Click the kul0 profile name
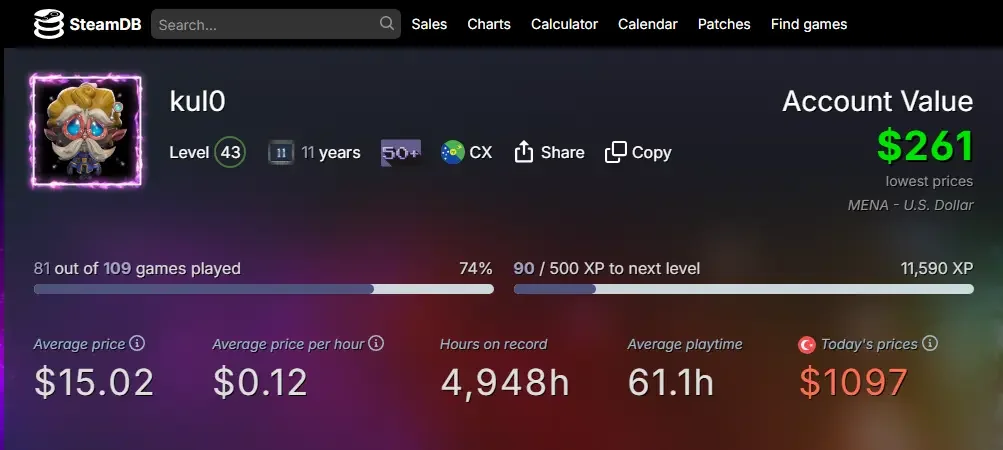The height and width of the screenshot is (450, 1003). point(198,101)
